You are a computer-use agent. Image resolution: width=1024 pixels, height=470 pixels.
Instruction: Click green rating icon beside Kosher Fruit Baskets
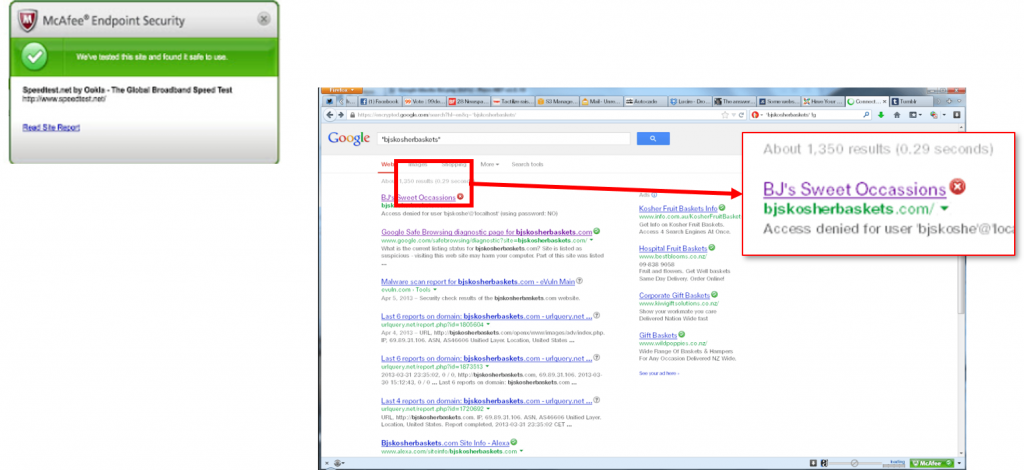[x=722, y=208]
